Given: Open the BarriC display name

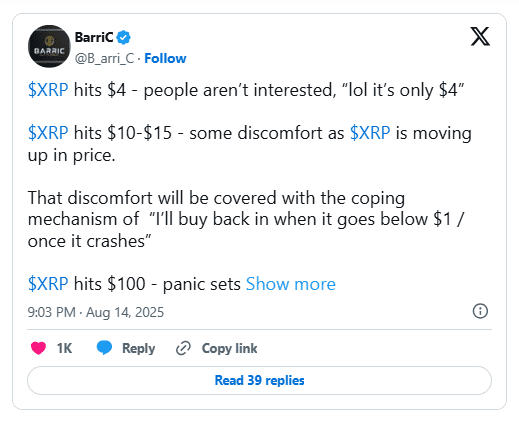Looking at the screenshot, I should pos(94,37).
